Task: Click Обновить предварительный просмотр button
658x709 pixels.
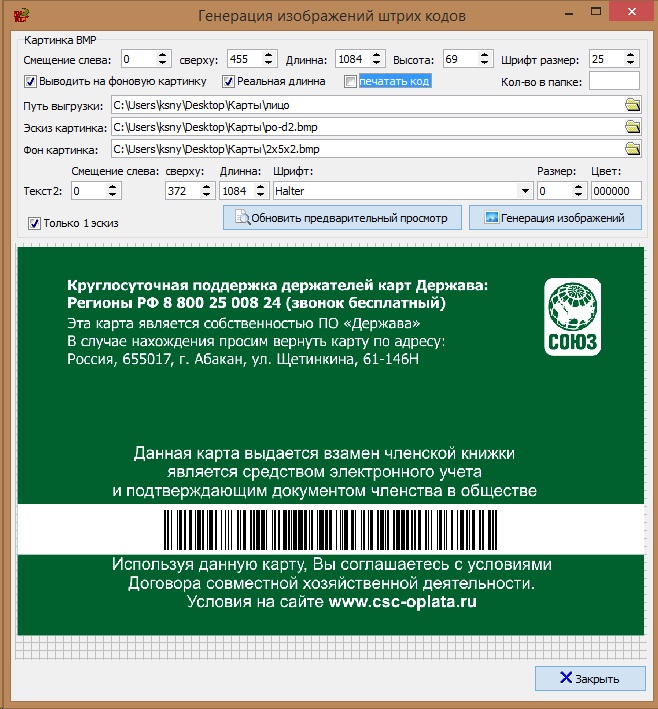Action: (342, 218)
